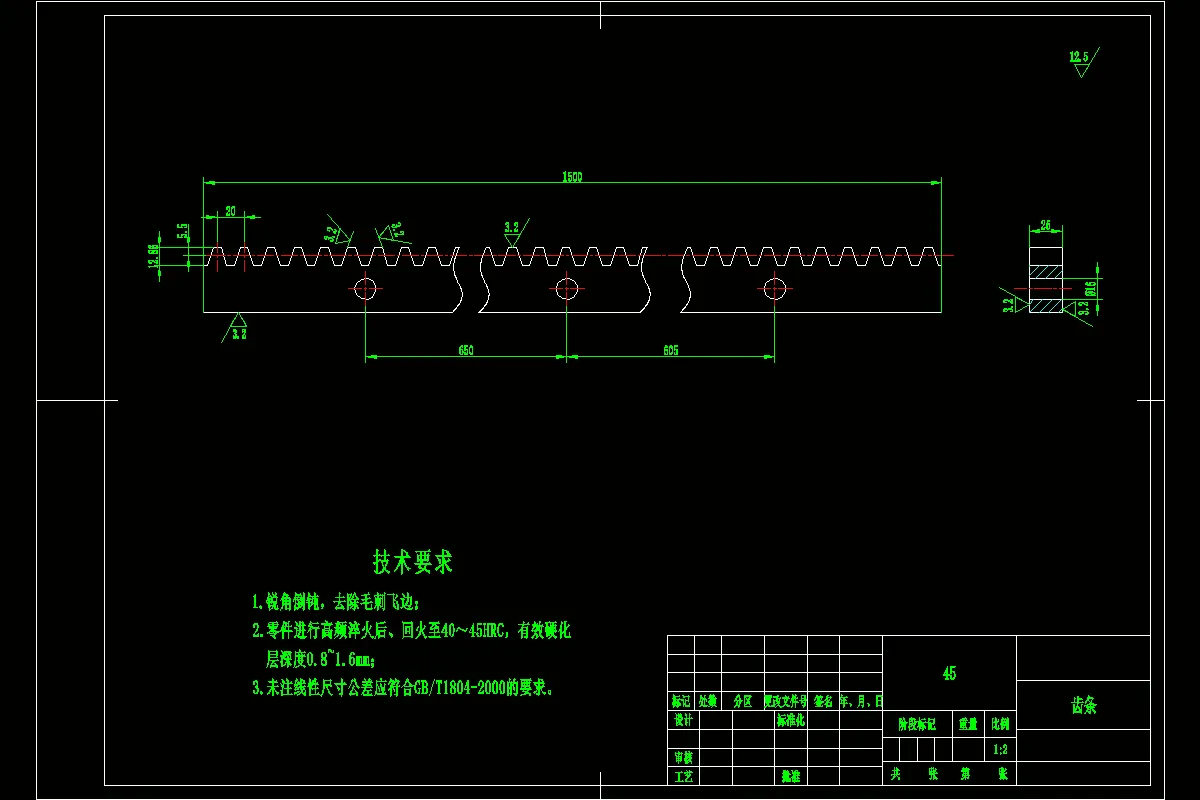
Task: Select the '工艺' row label
Action: click(x=682, y=776)
